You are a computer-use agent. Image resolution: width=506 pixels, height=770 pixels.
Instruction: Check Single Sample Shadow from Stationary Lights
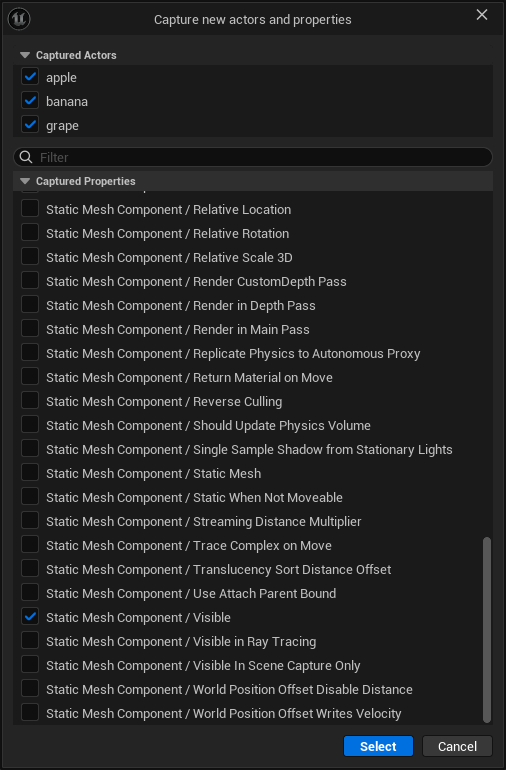[x=30, y=449]
